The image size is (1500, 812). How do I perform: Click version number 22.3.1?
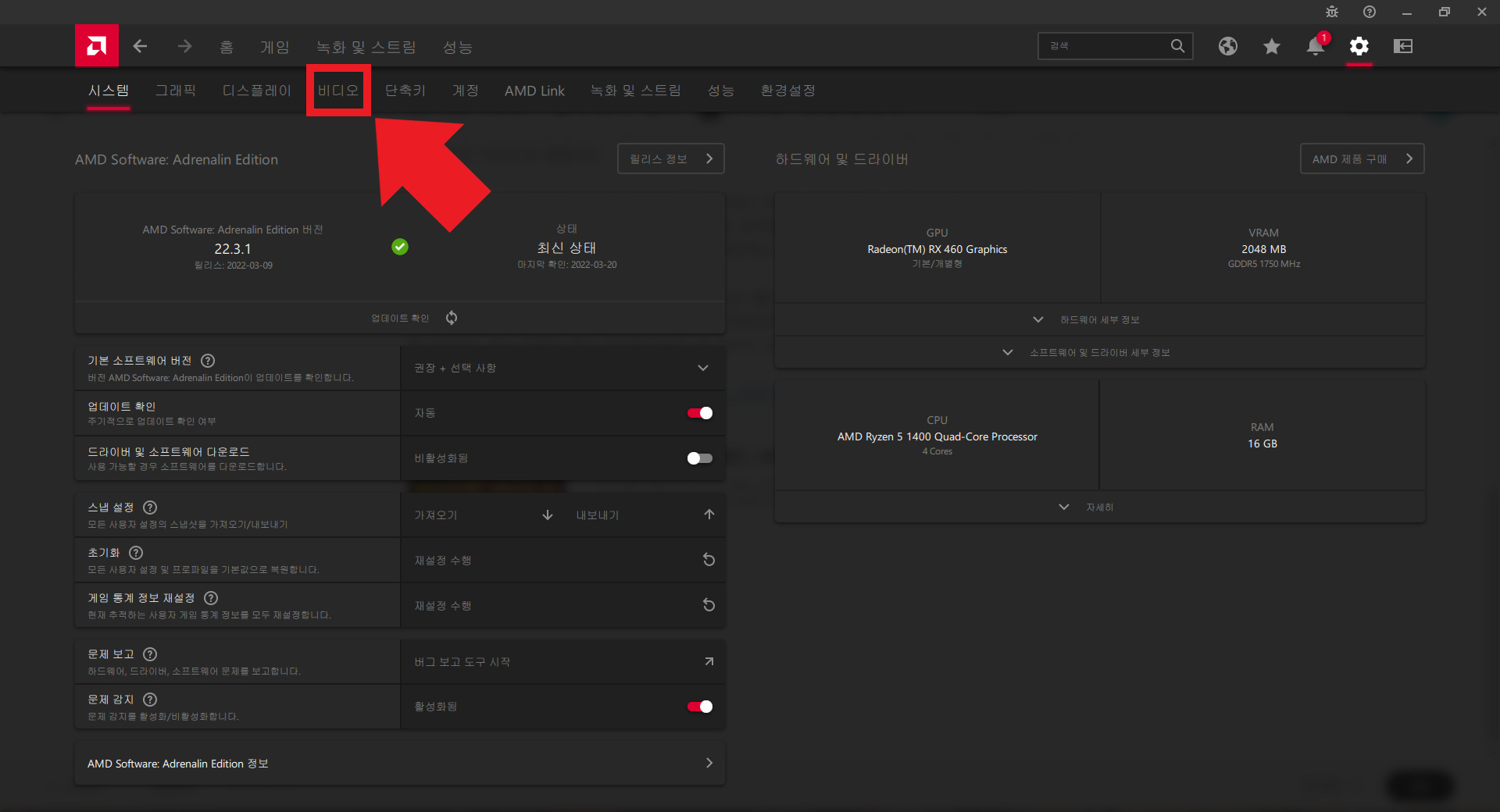pos(233,249)
